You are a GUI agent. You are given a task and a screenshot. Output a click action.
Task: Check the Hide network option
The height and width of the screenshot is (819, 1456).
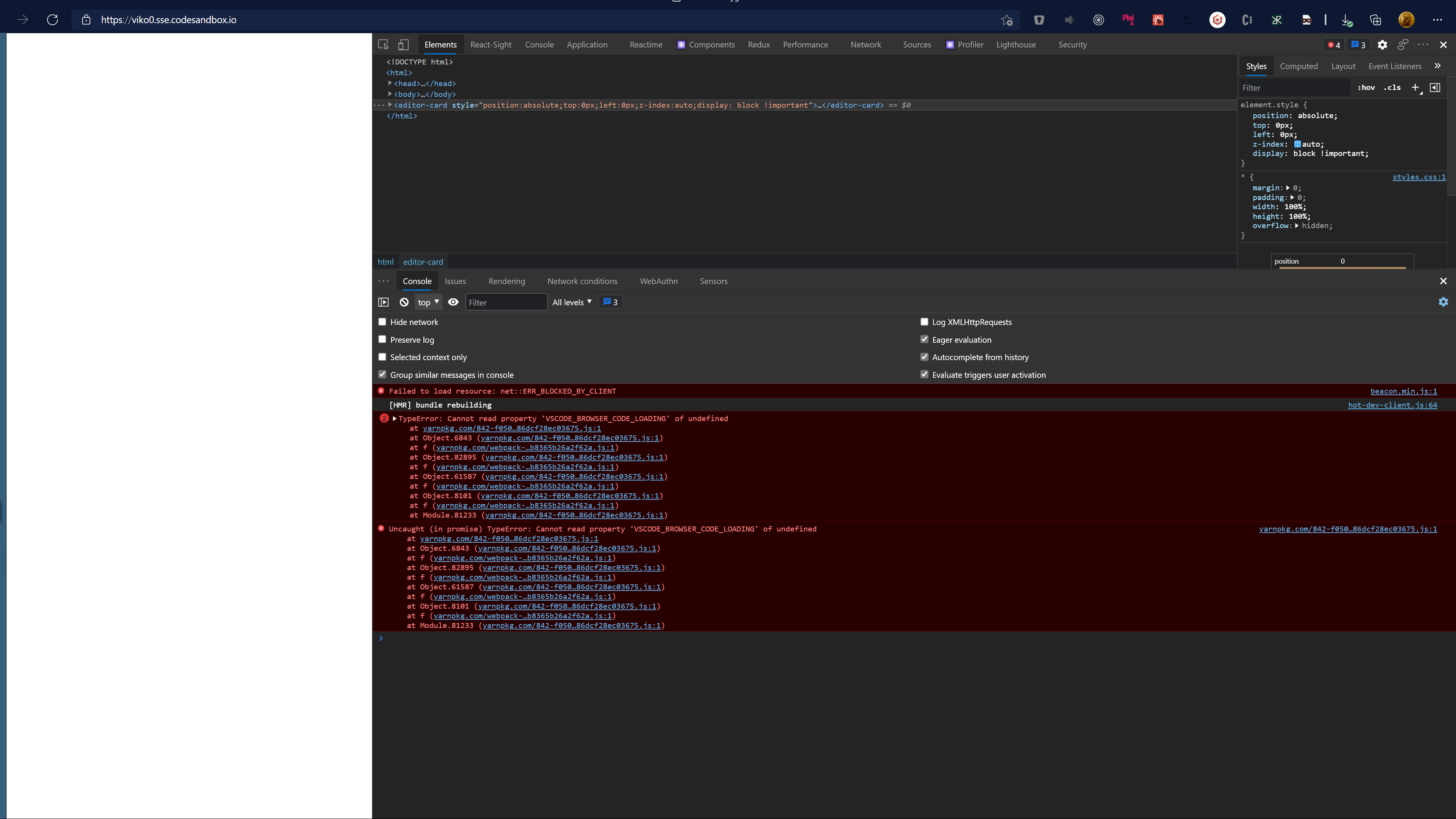tap(382, 322)
